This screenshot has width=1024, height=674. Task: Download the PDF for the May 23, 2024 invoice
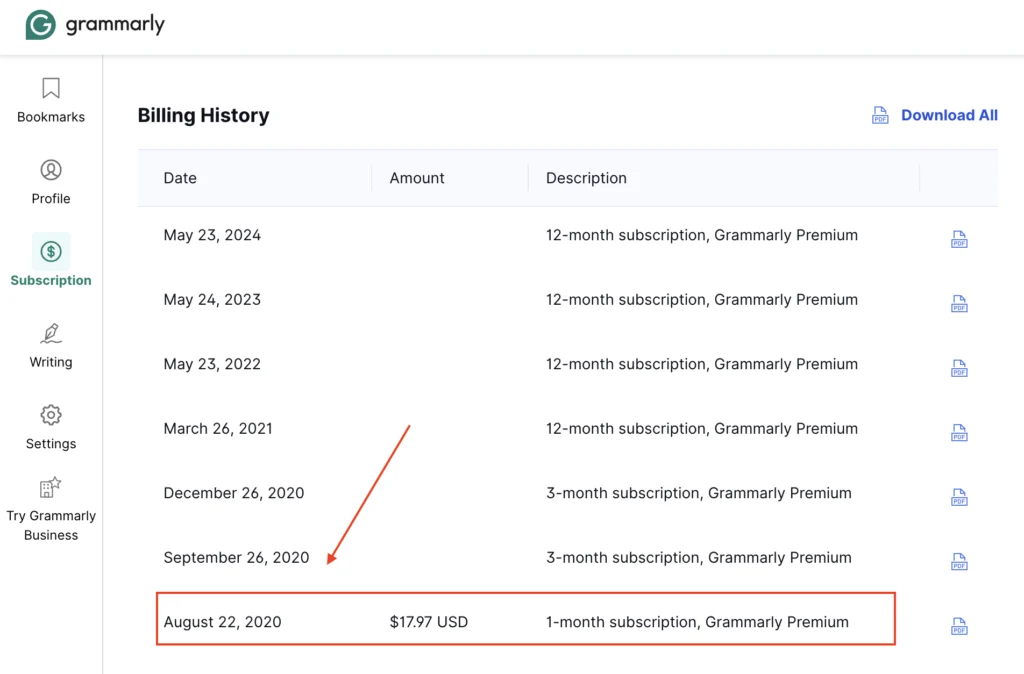pyautogui.click(x=959, y=239)
